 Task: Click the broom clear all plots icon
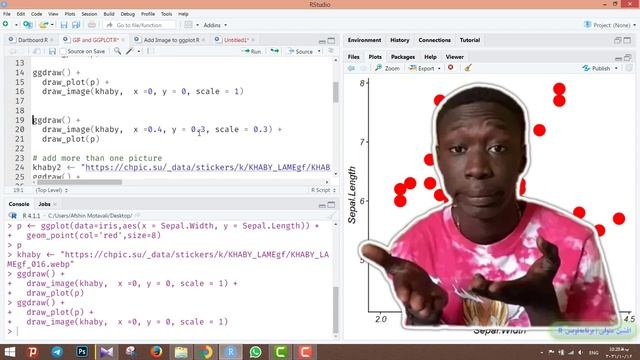click(468, 68)
